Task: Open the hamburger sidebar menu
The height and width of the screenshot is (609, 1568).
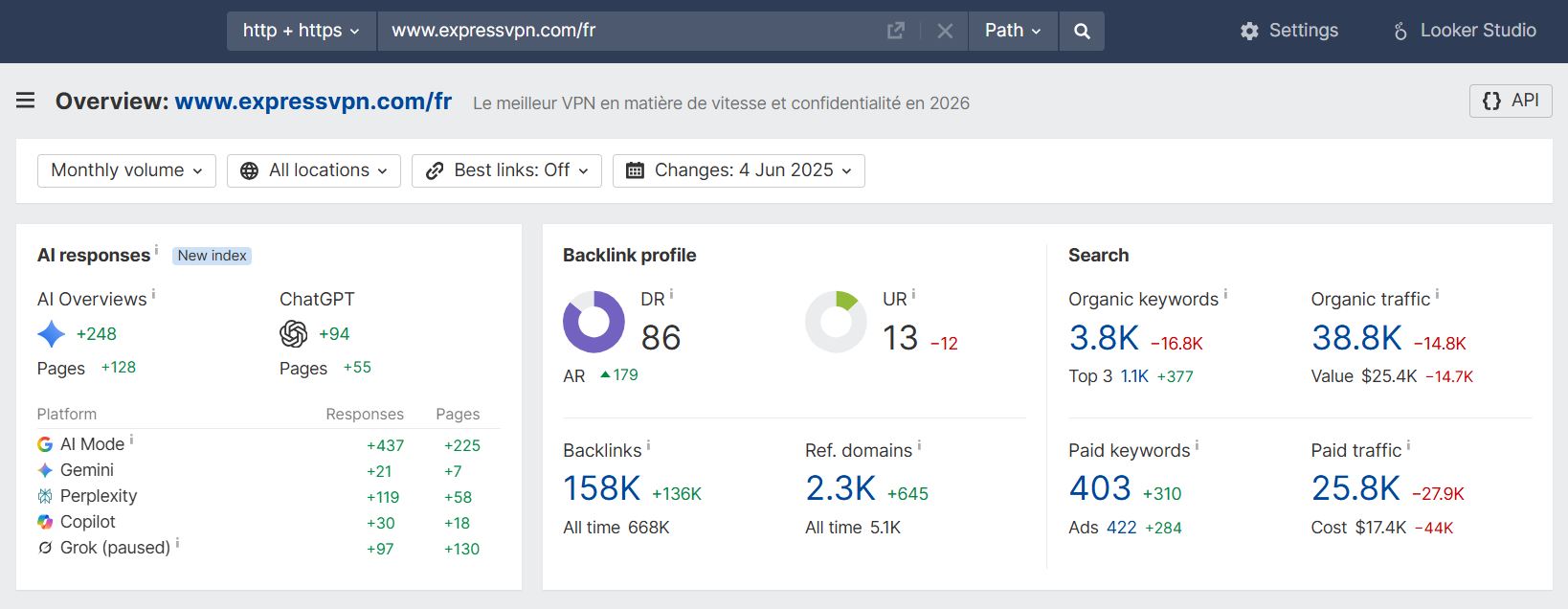Action: click(26, 101)
